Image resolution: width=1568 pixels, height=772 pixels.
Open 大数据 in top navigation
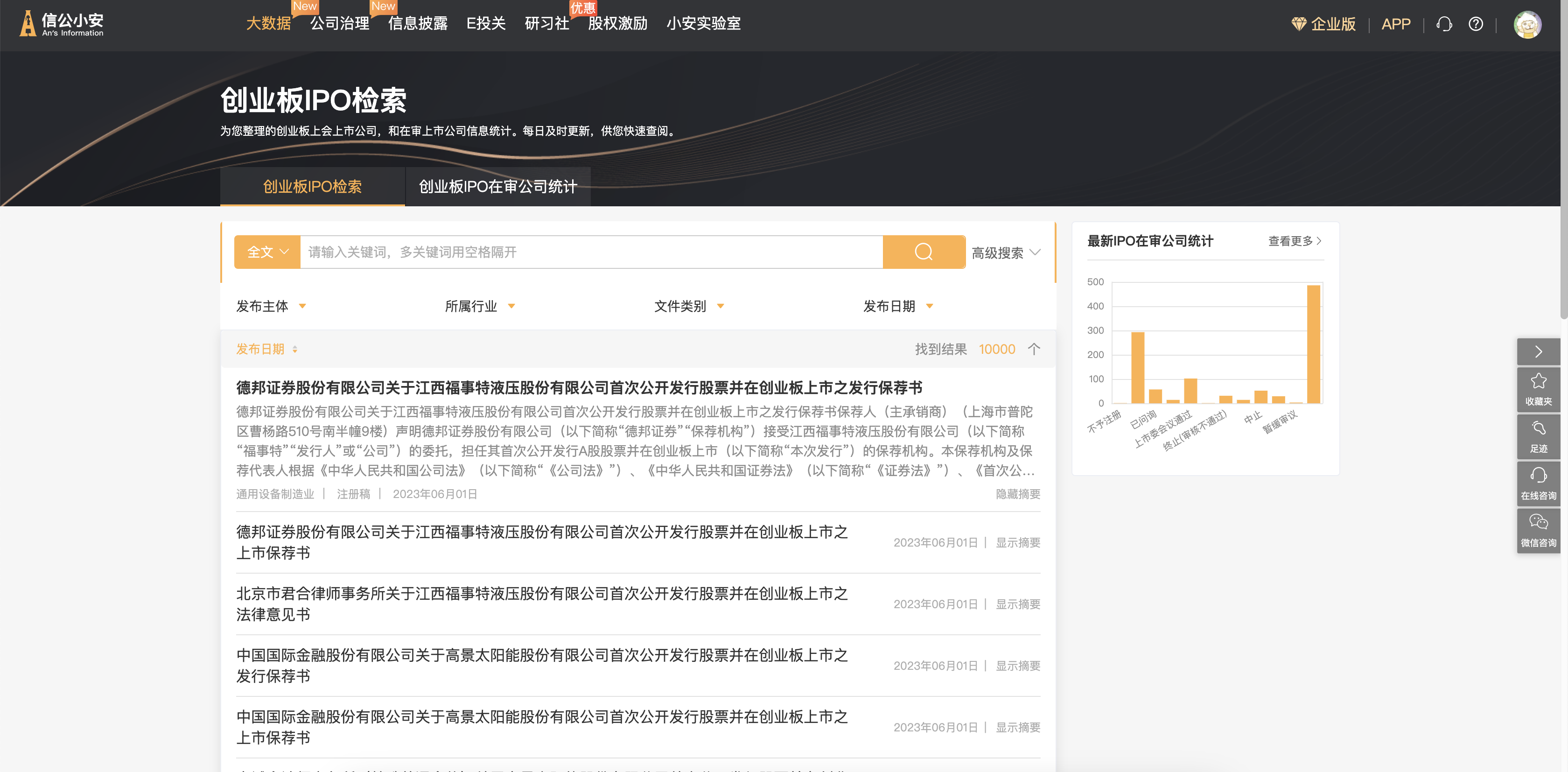click(x=268, y=24)
